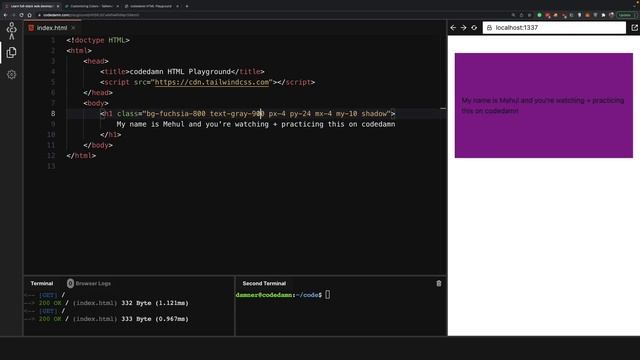Click the 'bg-fuchsia-800' class in code
Image resolution: width=640 pixels, height=360 pixels.
(x=176, y=113)
